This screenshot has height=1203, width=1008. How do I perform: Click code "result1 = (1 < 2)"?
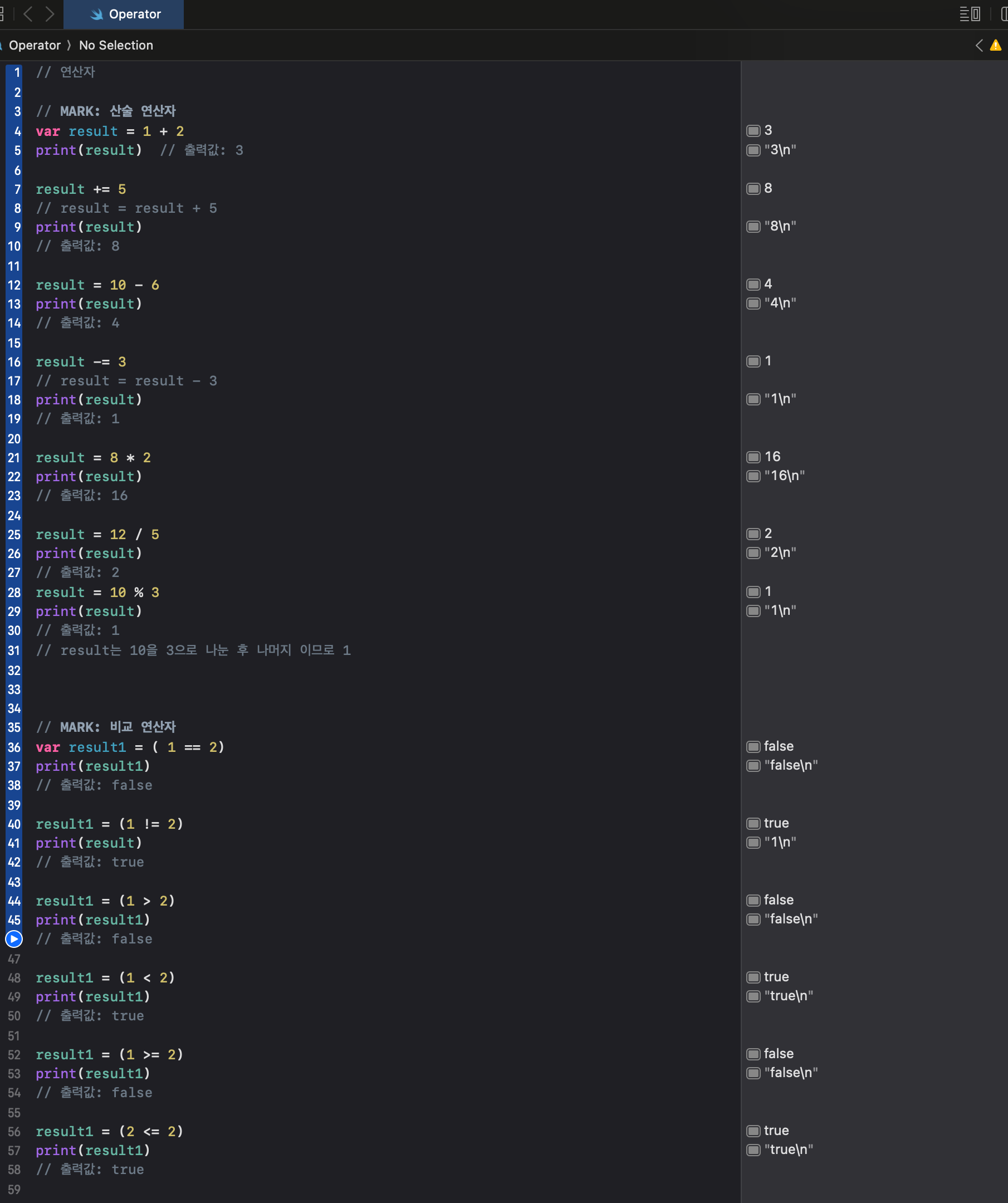click(105, 978)
